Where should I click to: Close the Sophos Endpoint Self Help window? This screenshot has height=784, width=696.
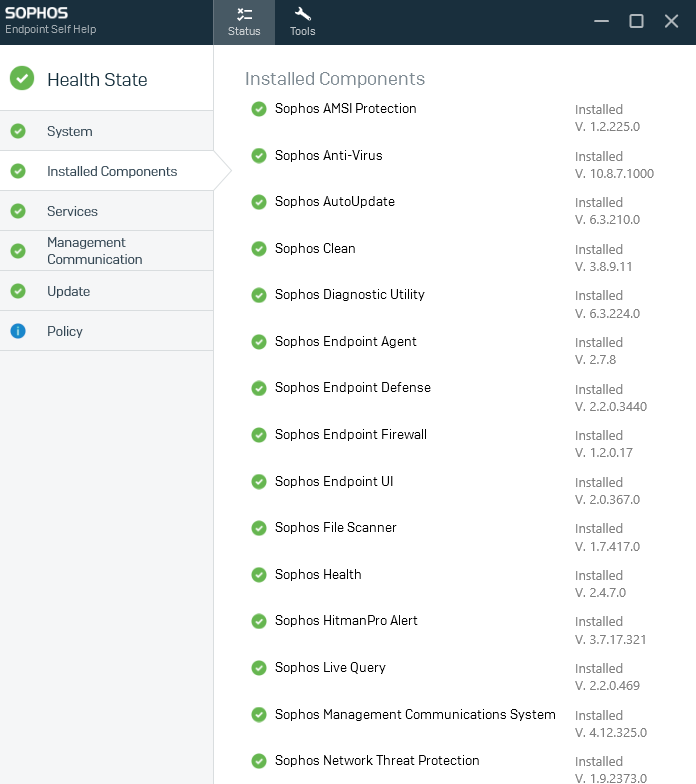coord(671,21)
